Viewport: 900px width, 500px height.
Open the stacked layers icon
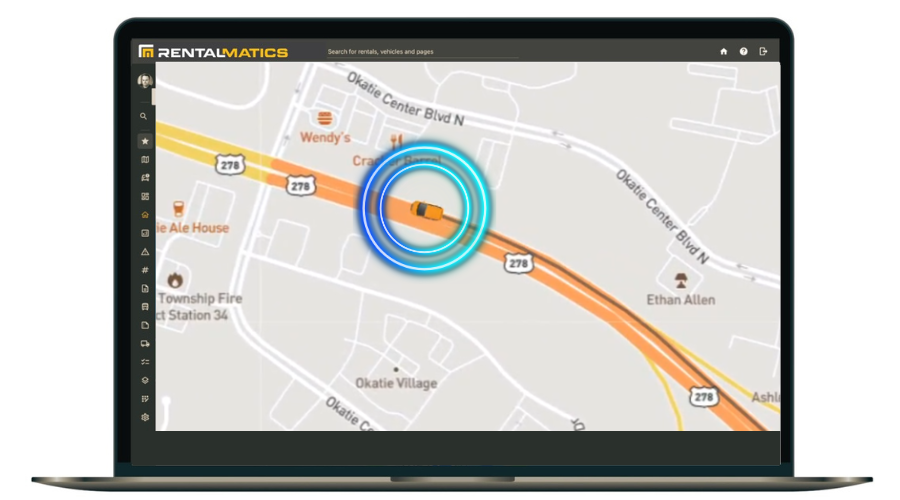coord(145,380)
